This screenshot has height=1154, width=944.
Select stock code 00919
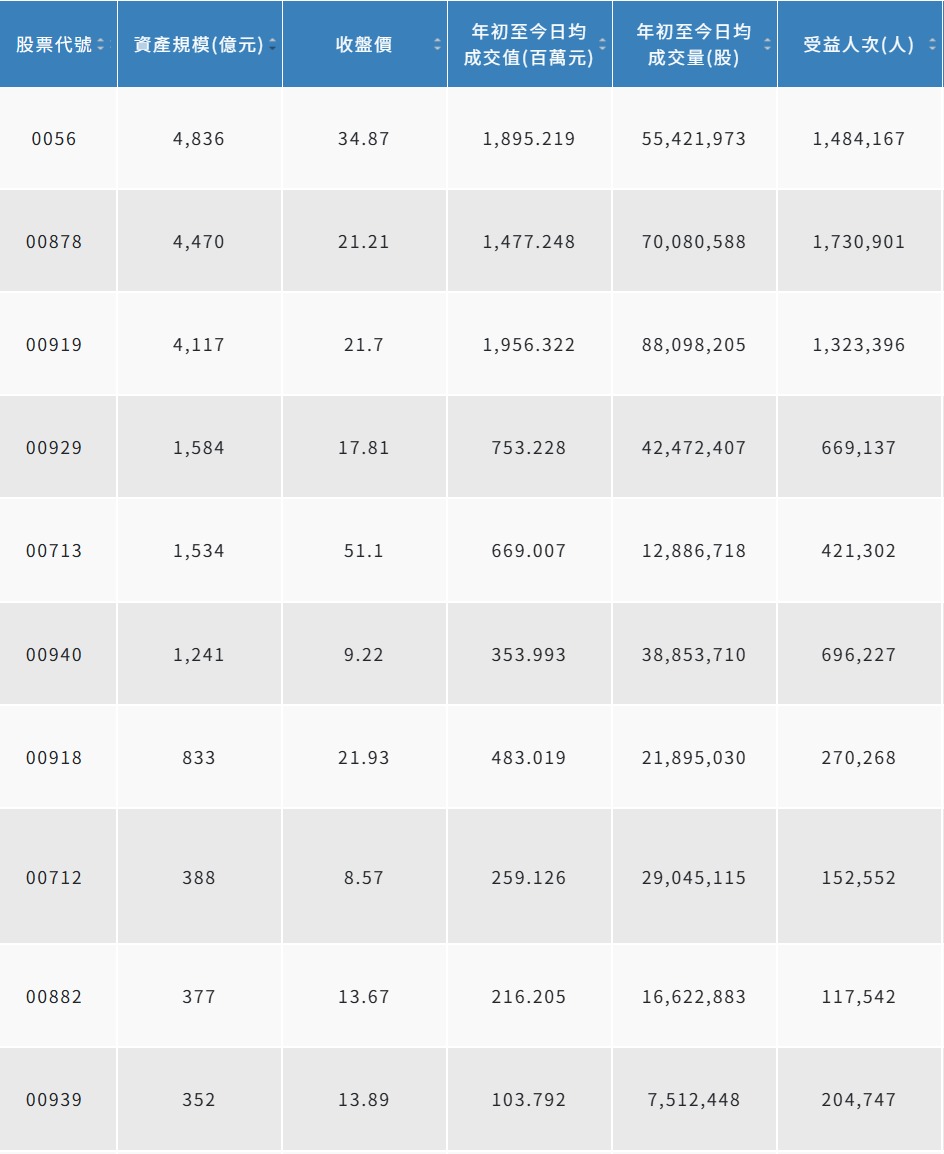pyautogui.click(x=54, y=344)
